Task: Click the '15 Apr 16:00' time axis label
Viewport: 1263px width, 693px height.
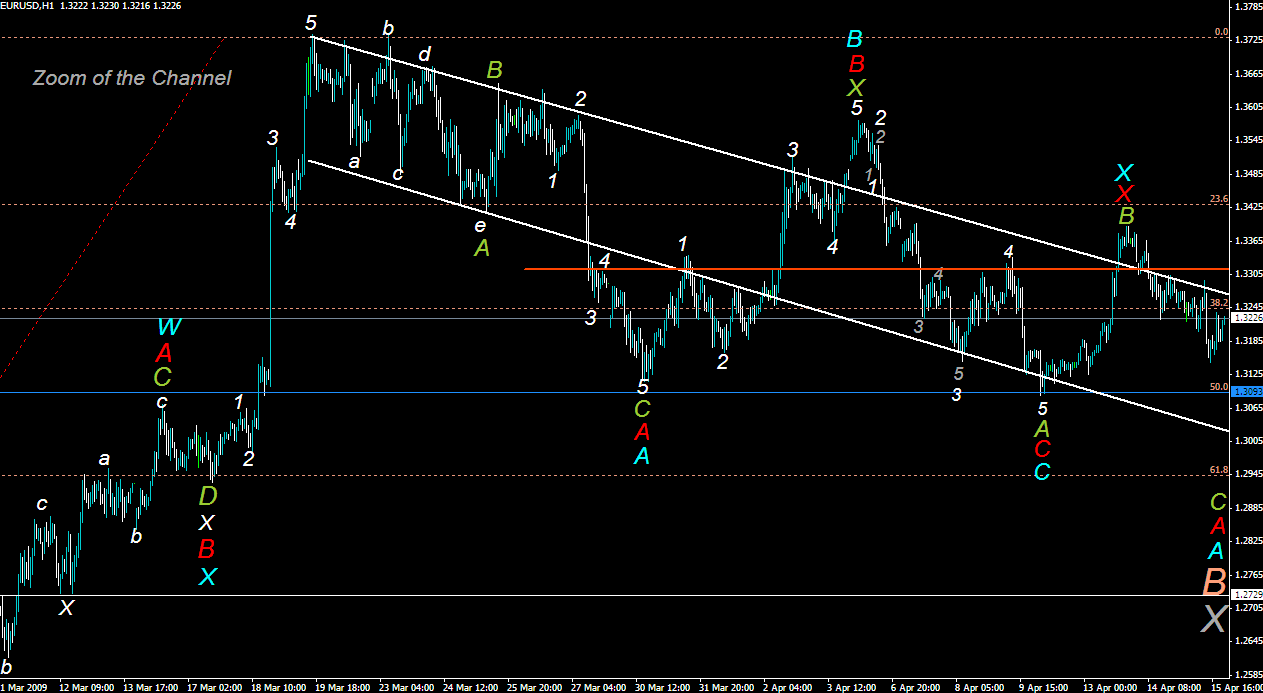Action: tap(1238, 687)
